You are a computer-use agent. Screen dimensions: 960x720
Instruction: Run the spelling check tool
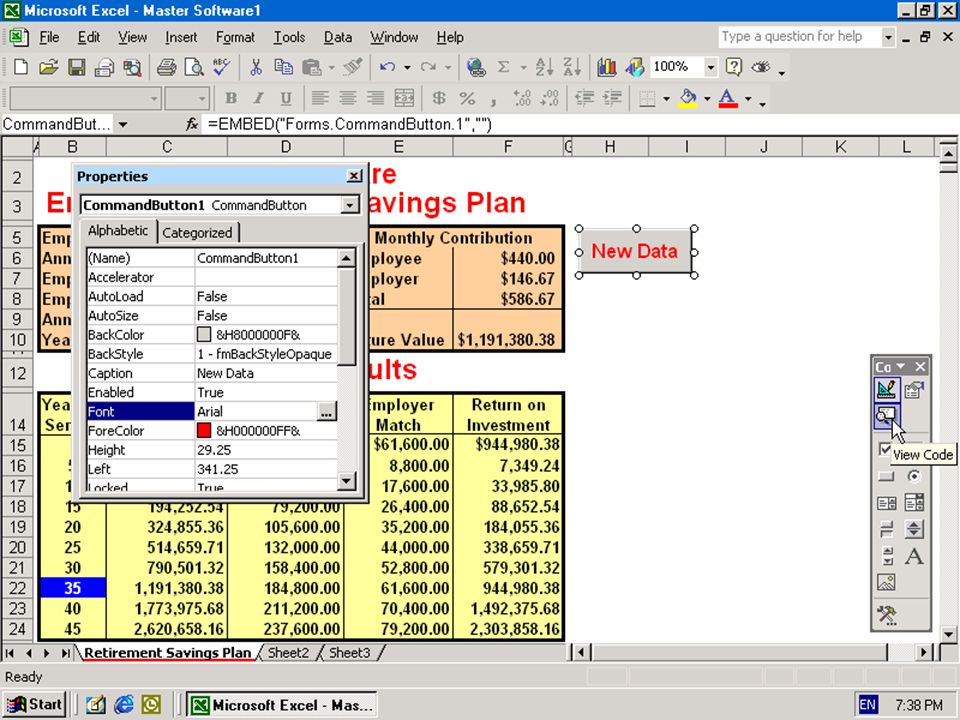[222, 67]
